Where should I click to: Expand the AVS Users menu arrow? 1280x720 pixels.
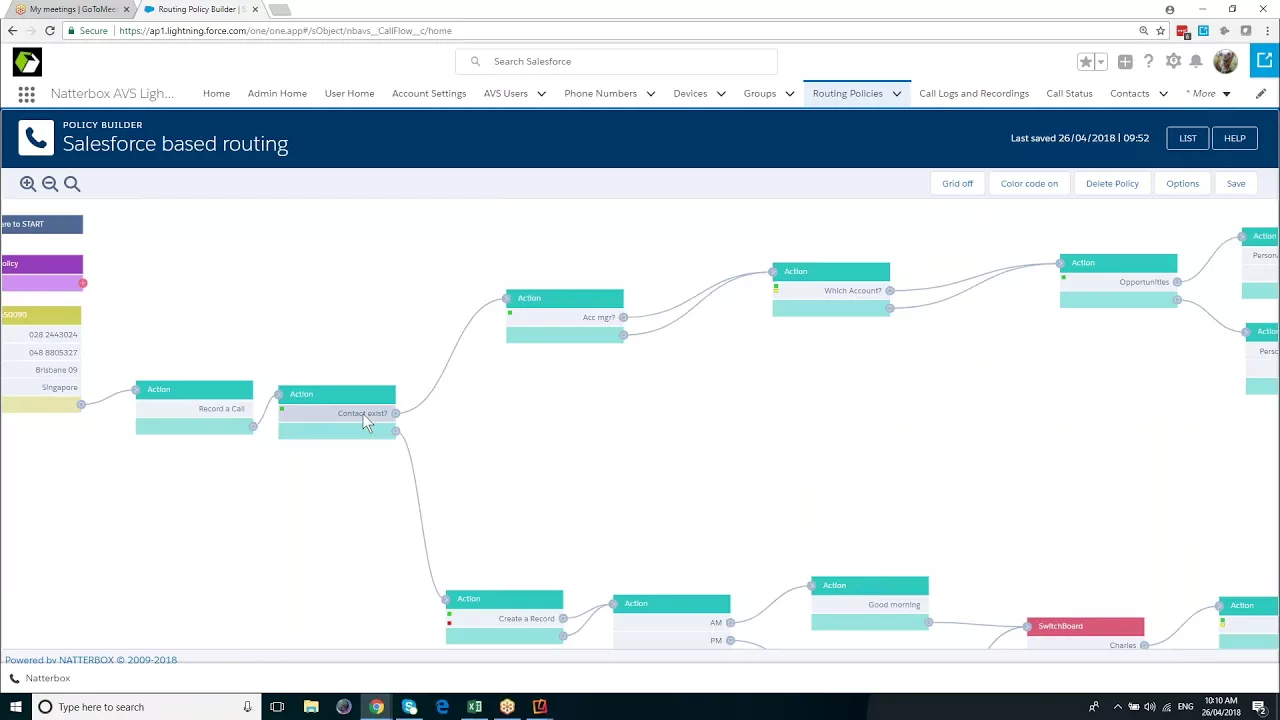[541, 94]
